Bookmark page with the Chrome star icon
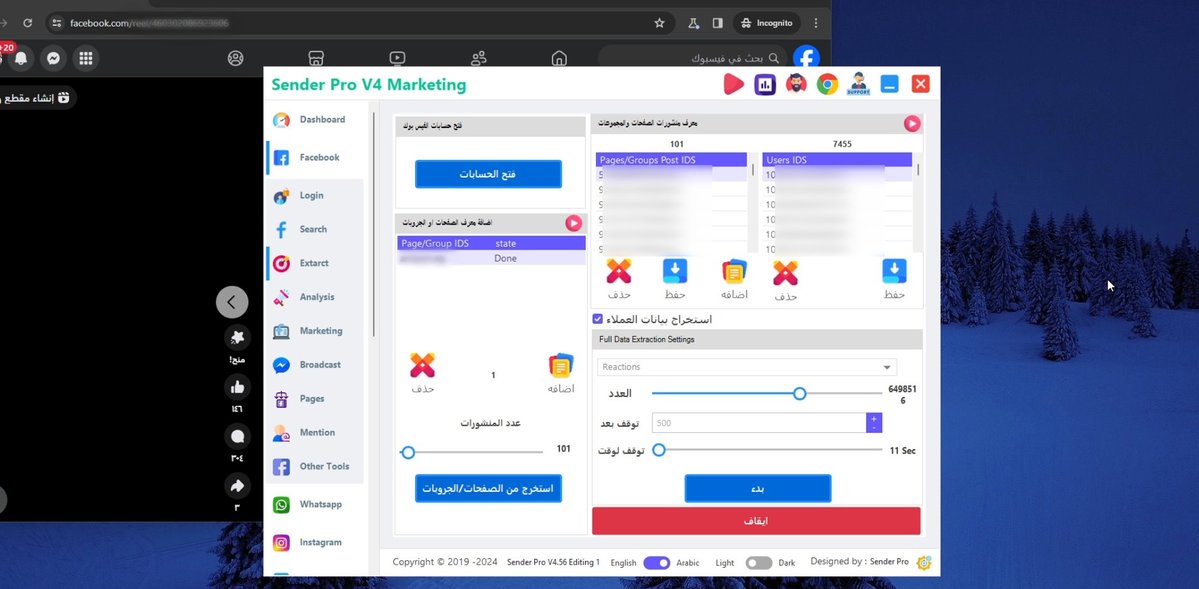The image size is (1199, 589). (x=659, y=23)
